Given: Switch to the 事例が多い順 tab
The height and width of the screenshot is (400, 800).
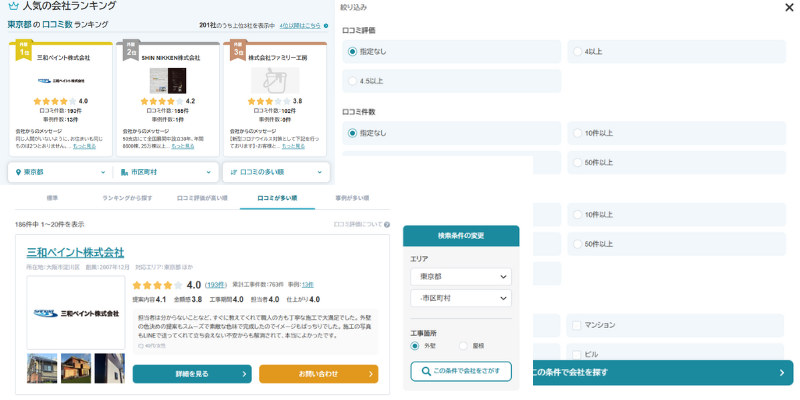Looking at the screenshot, I should point(352,198).
